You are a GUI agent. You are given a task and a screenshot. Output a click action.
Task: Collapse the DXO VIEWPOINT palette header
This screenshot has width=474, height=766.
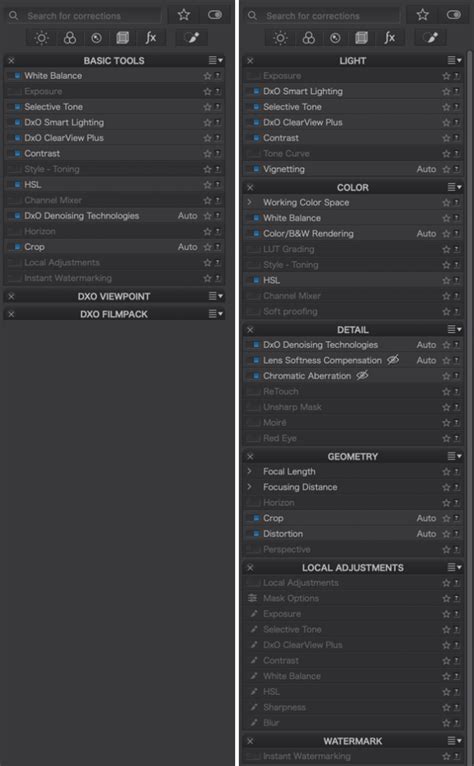pyautogui.click(x=114, y=297)
